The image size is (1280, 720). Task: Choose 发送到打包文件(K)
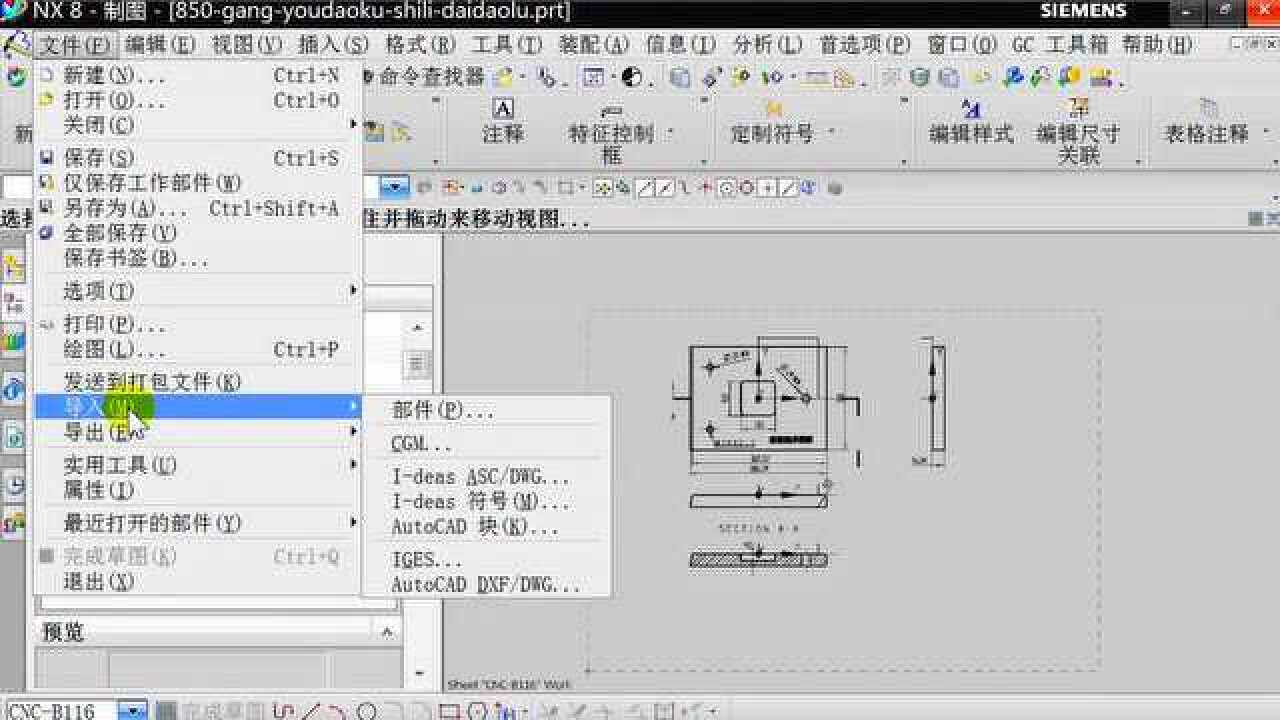pyautogui.click(x=198, y=382)
